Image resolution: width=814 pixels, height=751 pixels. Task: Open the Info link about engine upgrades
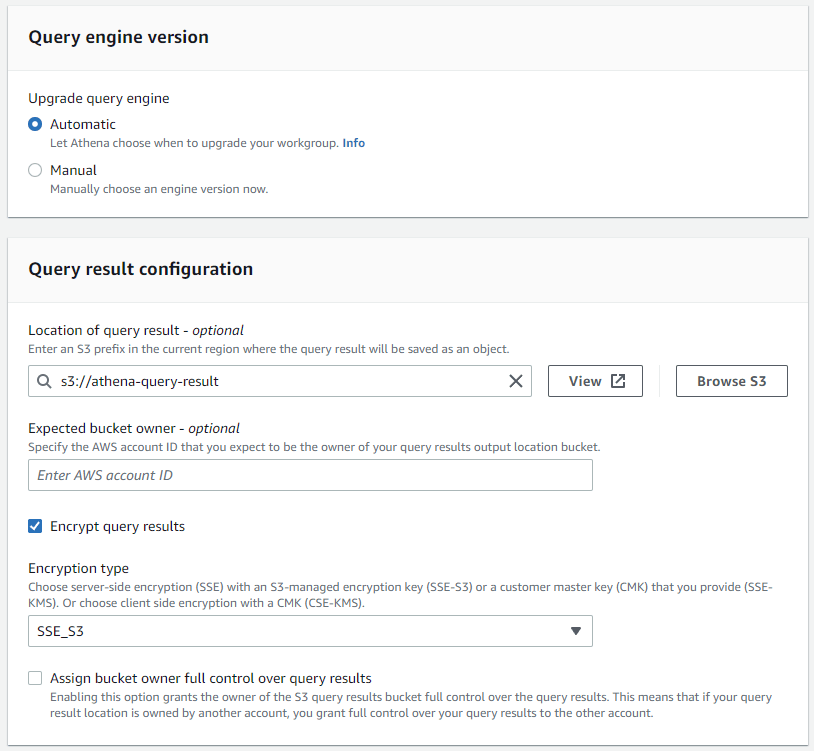click(x=353, y=143)
